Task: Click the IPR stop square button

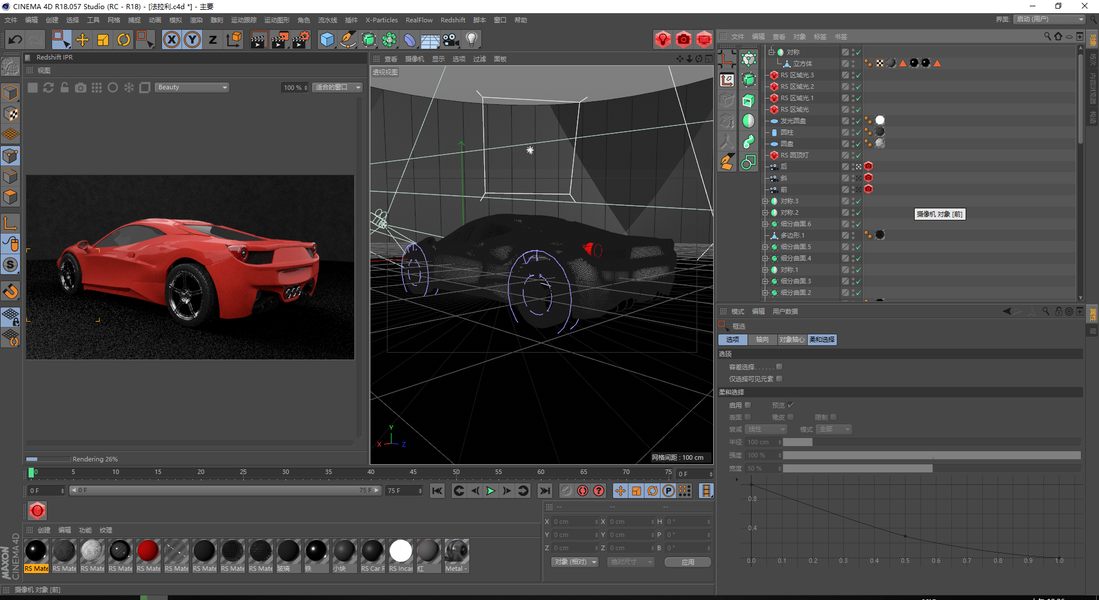Action: (32, 88)
